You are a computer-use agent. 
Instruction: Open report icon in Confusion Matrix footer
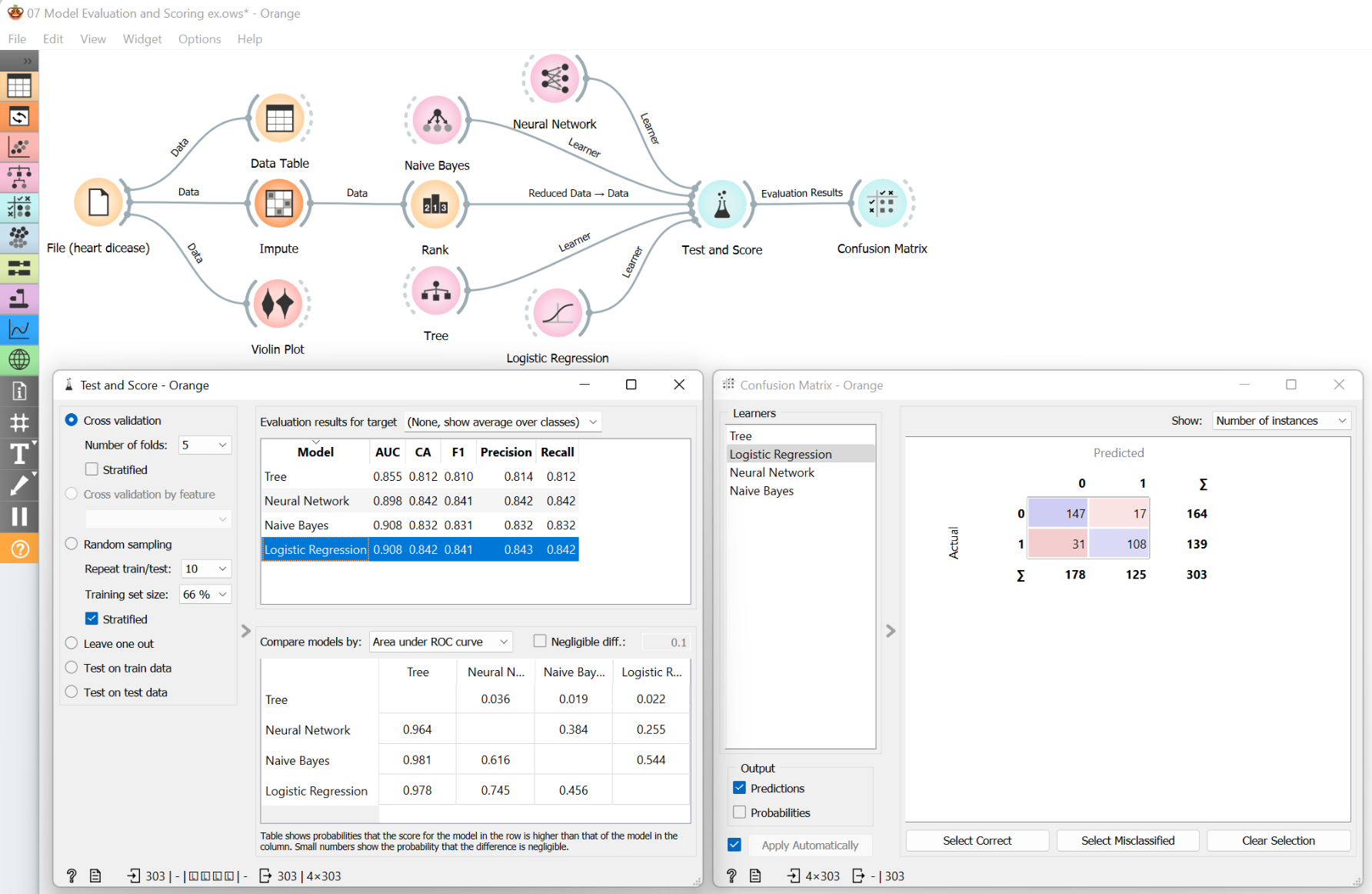click(x=756, y=876)
